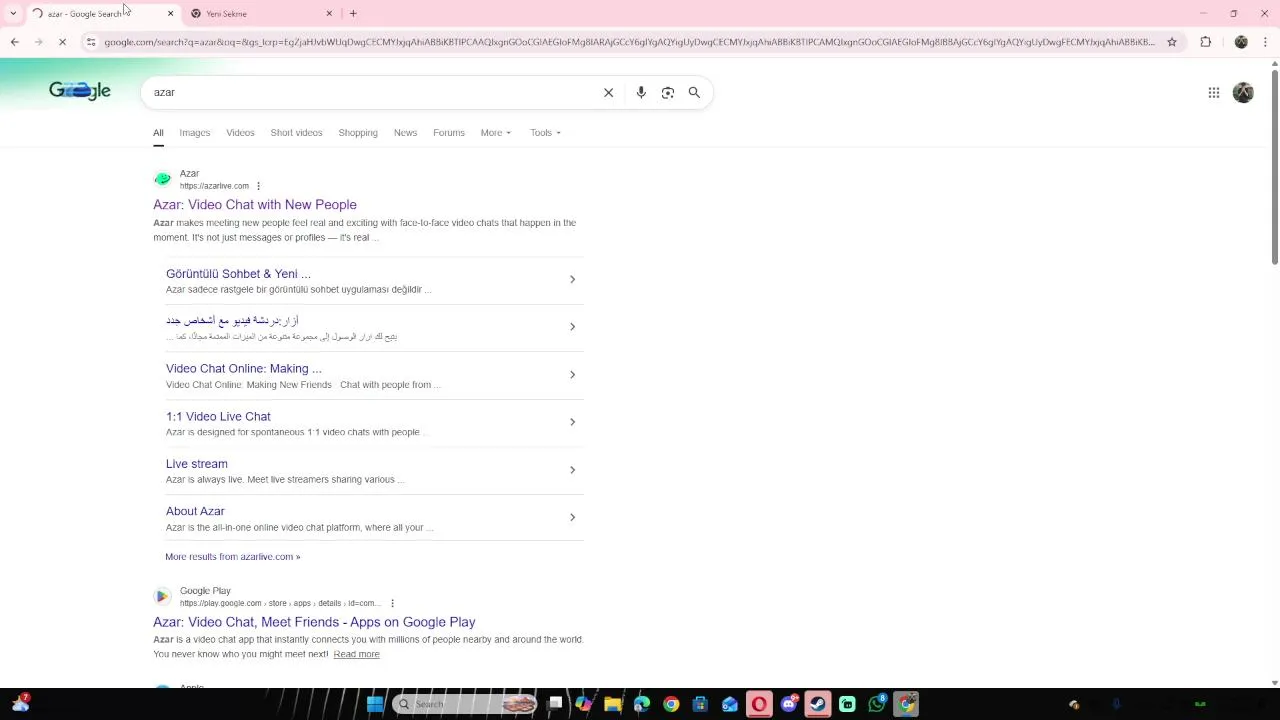The image size is (1280, 720).
Task: Open Discord from the taskbar
Action: [x=789, y=704]
